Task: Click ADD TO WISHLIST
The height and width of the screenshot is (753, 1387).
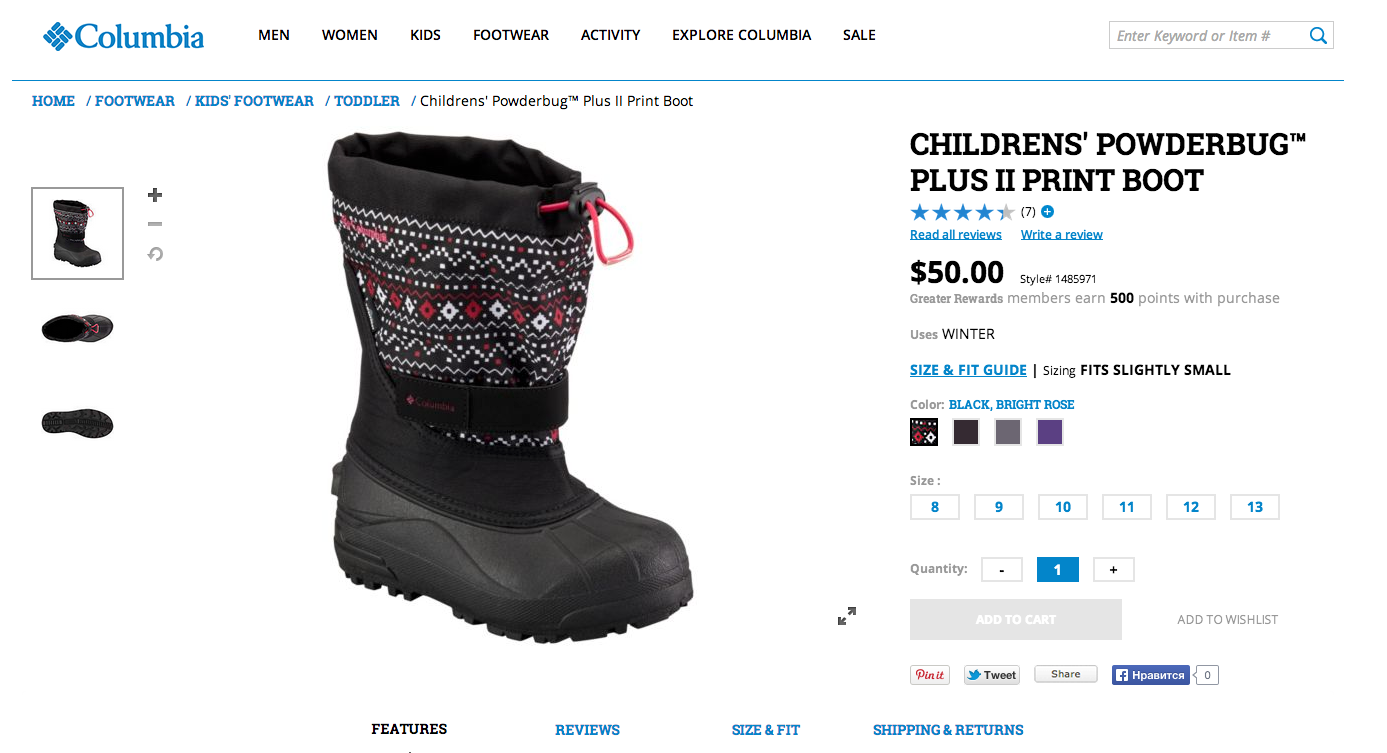Action: 1227,619
